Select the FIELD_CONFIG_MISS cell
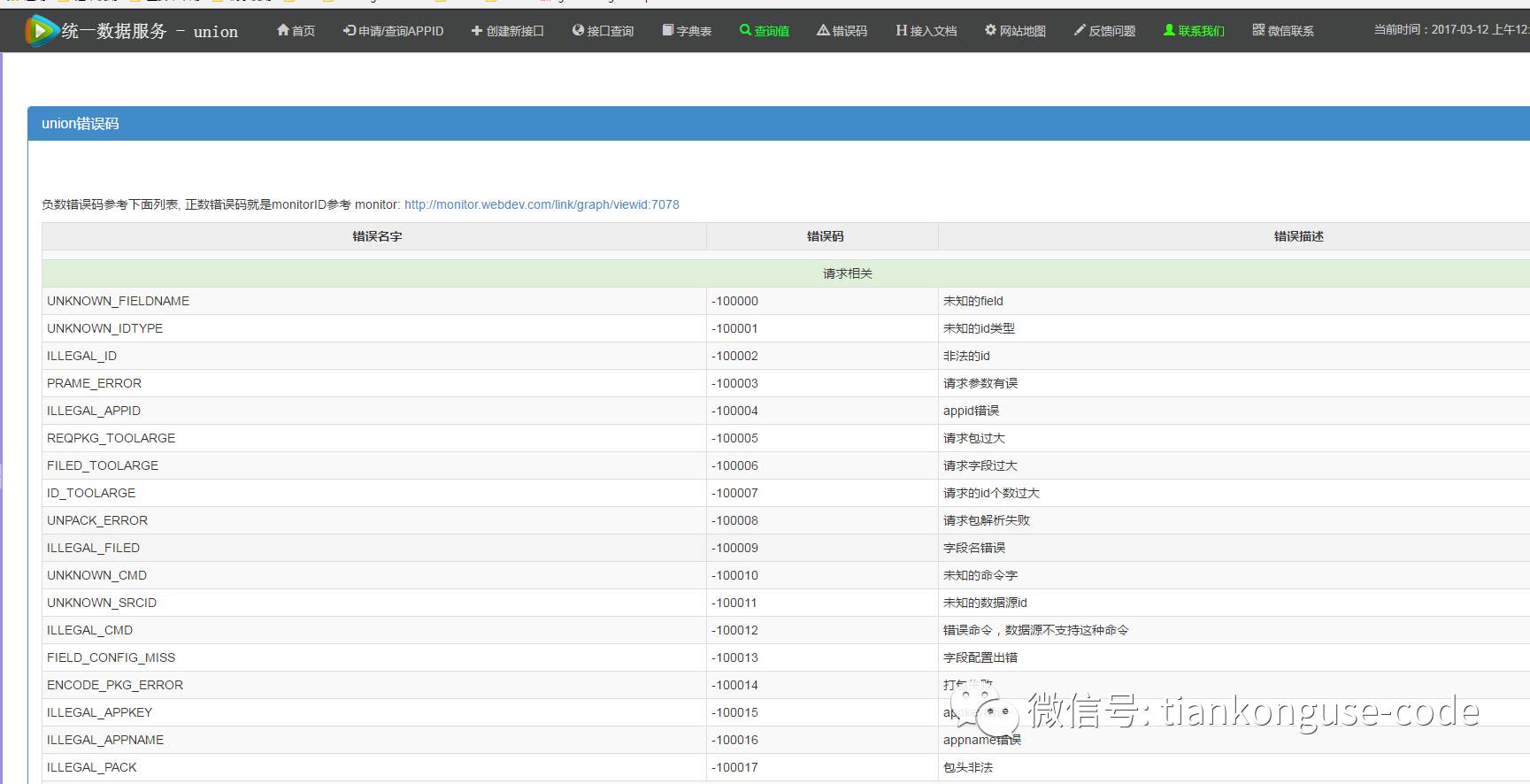This screenshot has width=1530, height=784. 374,657
